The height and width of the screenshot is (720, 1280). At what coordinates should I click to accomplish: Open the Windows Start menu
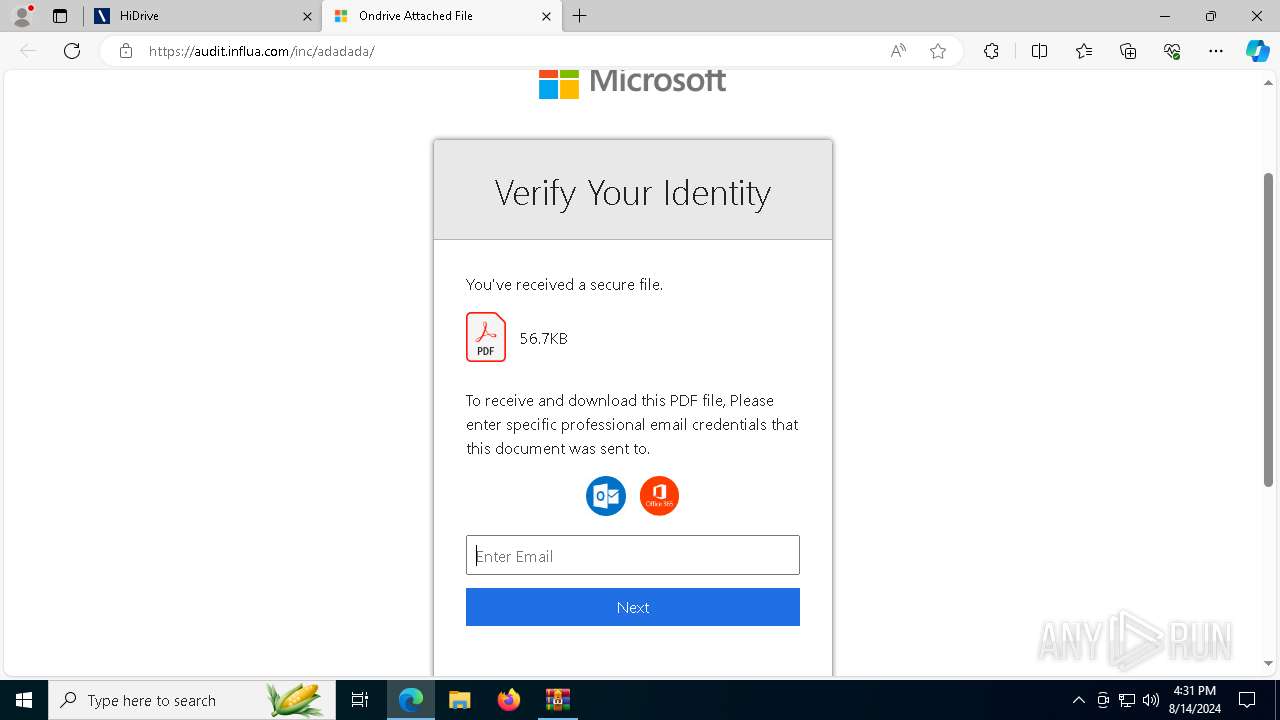click(x=24, y=700)
